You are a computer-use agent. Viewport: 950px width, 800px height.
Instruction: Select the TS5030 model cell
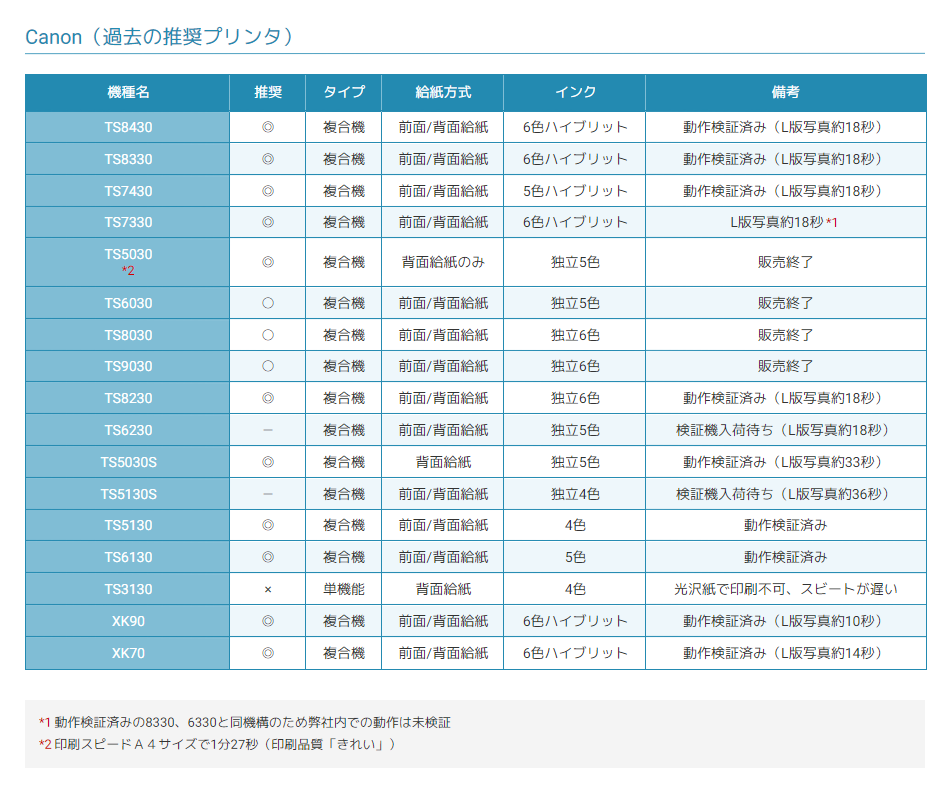(128, 262)
